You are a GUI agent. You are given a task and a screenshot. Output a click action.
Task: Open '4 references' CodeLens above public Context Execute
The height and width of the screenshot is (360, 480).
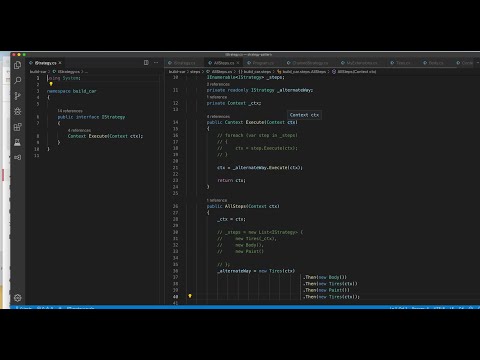218,116
